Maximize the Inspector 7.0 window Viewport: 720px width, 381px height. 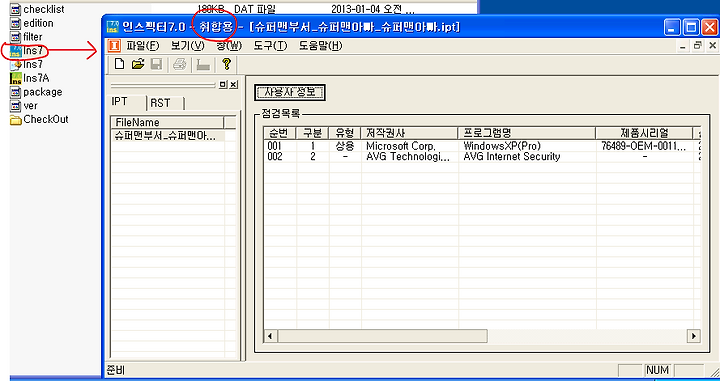point(691,28)
